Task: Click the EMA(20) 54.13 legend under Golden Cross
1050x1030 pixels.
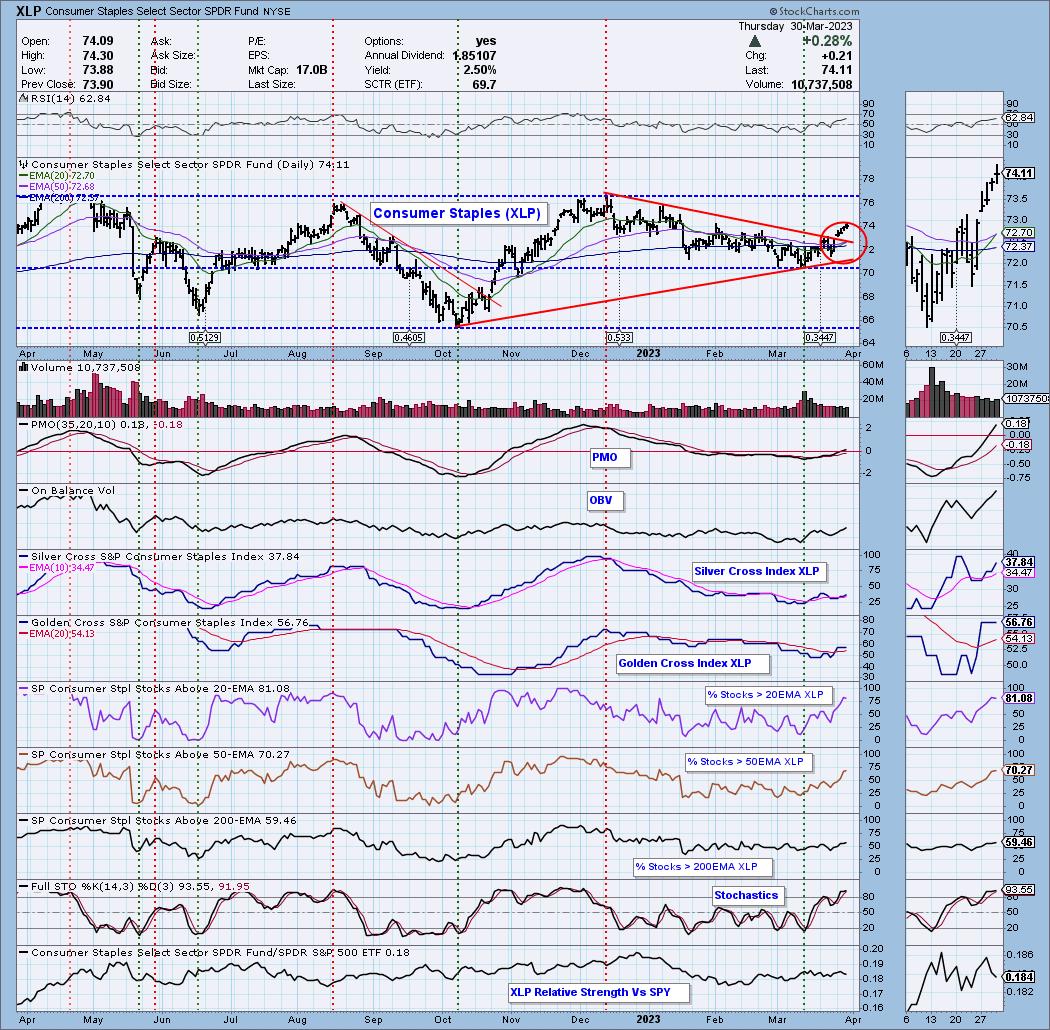Action: [x=57, y=634]
